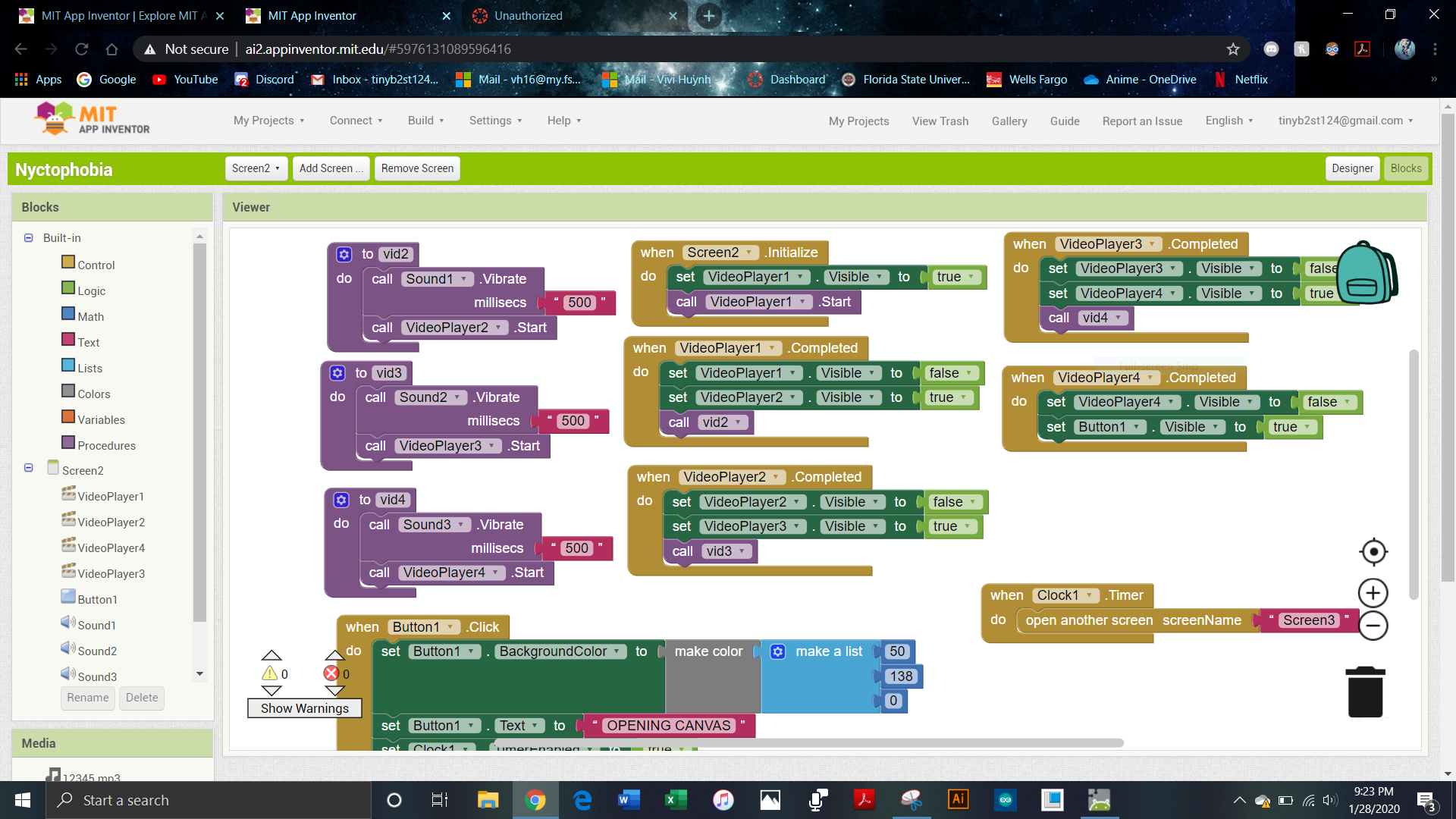Toggle Designer view button
Image resolution: width=1456 pixels, height=819 pixels.
1352,168
